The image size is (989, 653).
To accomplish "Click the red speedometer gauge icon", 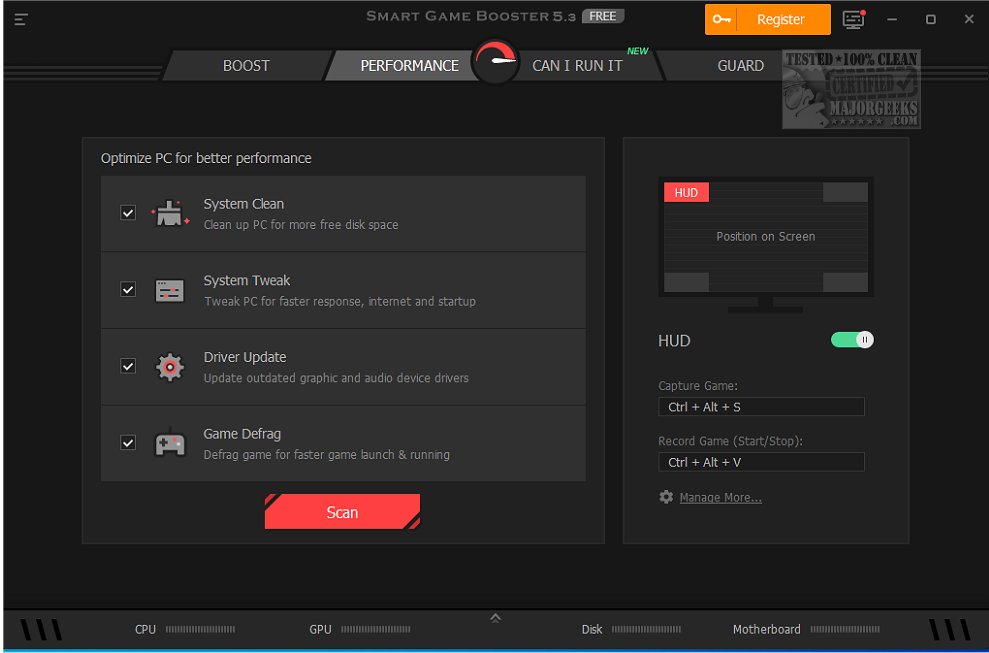I will [x=495, y=62].
